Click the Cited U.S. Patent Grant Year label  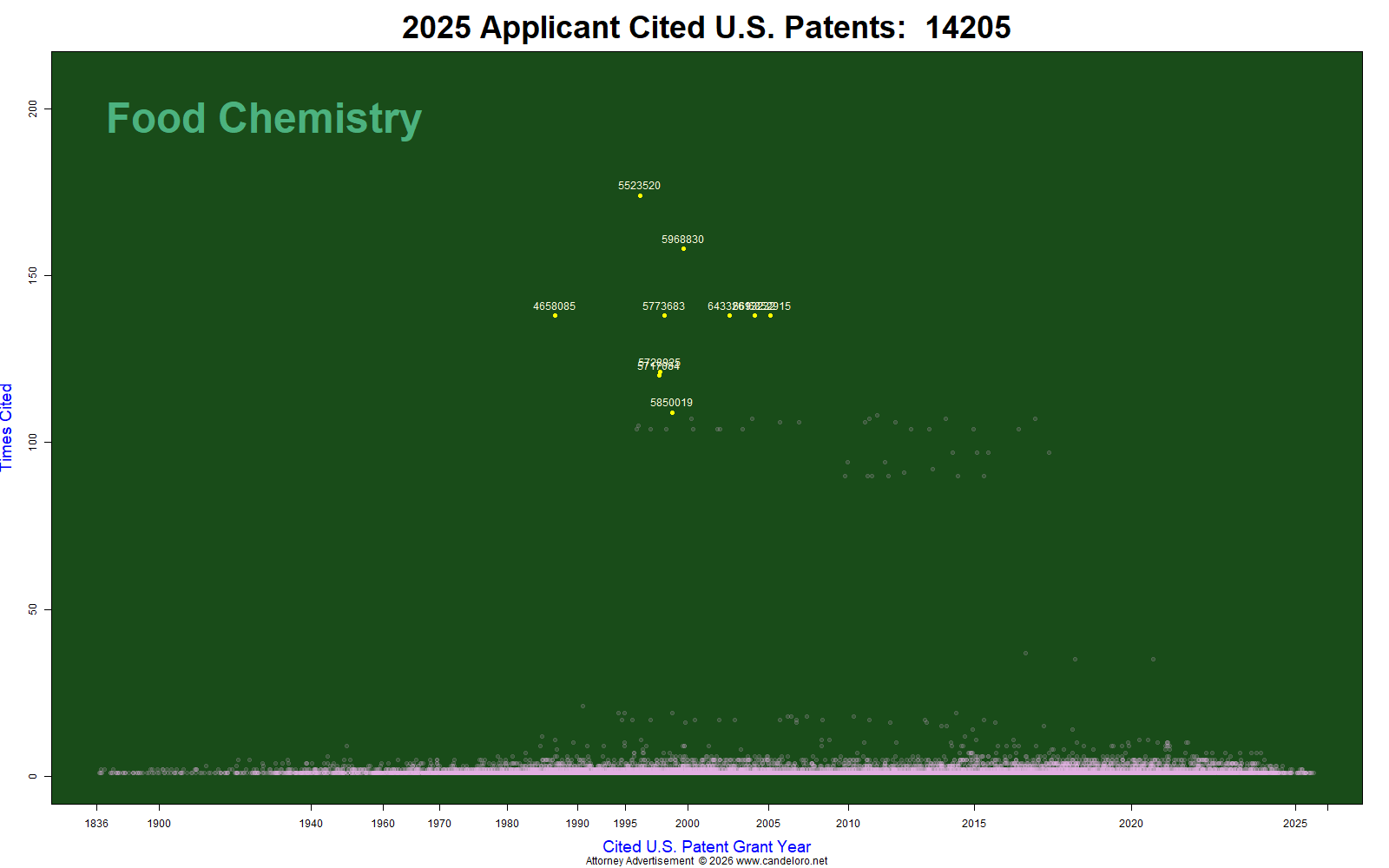(707, 846)
